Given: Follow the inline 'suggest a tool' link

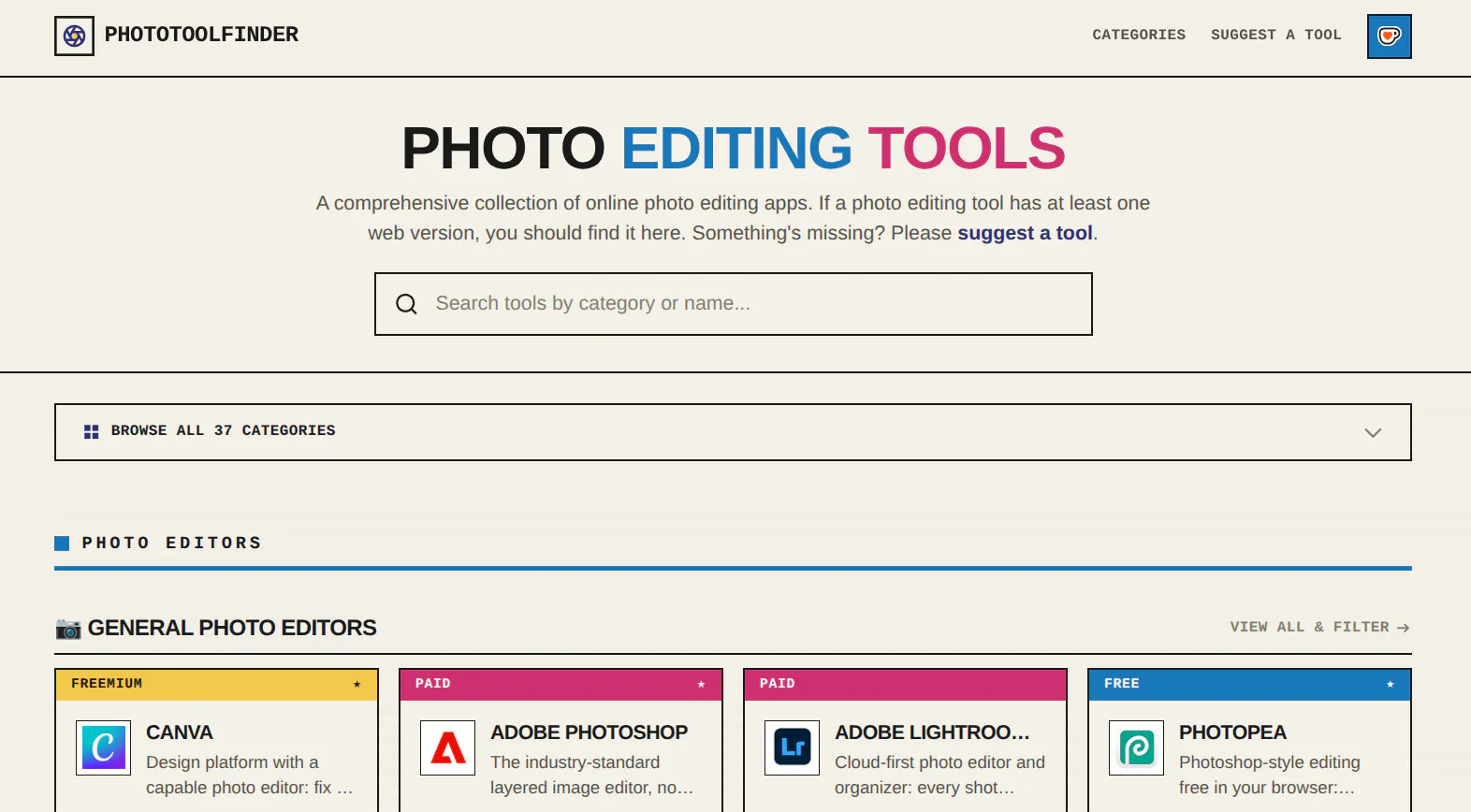Looking at the screenshot, I should click(1025, 233).
